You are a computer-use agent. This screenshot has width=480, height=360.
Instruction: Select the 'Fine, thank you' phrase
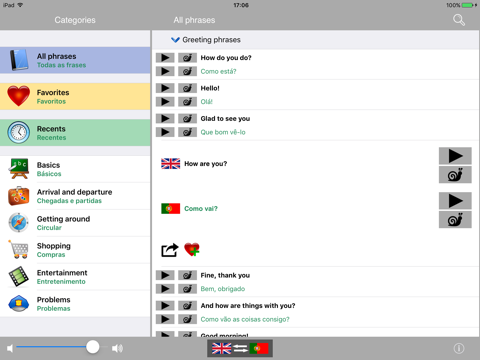click(x=225, y=275)
